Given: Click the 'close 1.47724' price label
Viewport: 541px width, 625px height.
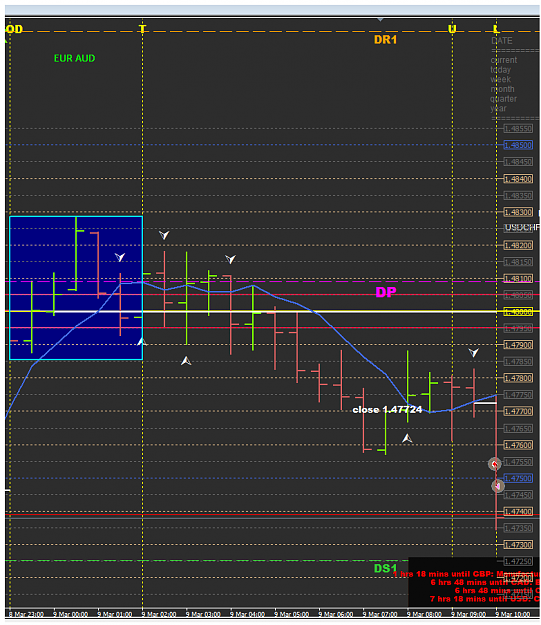Looking at the screenshot, I should pyautogui.click(x=387, y=410).
